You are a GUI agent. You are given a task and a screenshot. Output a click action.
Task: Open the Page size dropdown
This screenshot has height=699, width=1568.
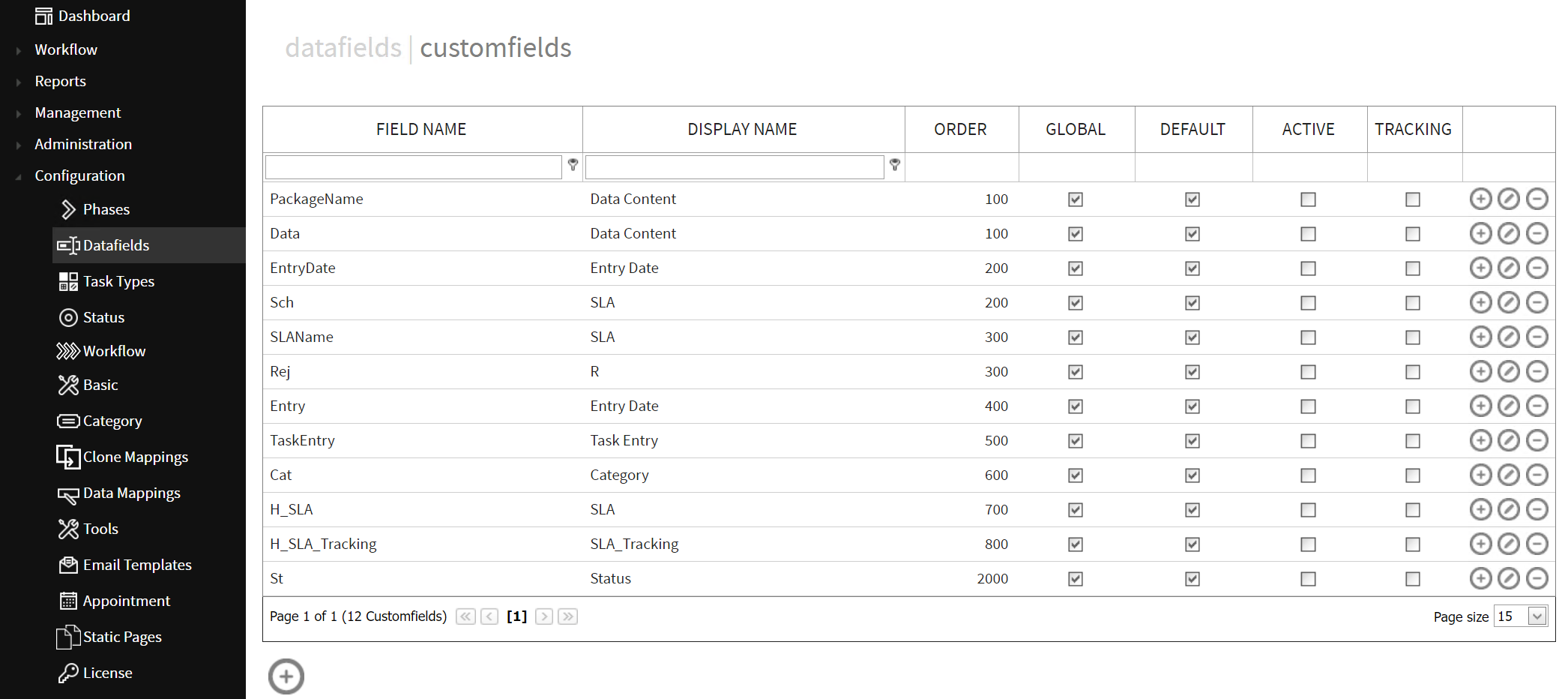(1537, 616)
